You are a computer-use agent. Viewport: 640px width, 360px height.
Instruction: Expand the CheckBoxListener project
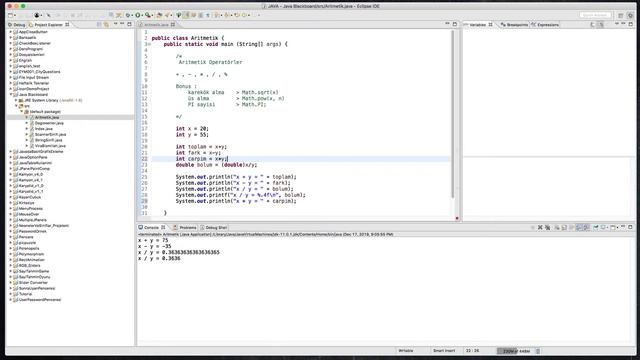[x=10, y=43]
